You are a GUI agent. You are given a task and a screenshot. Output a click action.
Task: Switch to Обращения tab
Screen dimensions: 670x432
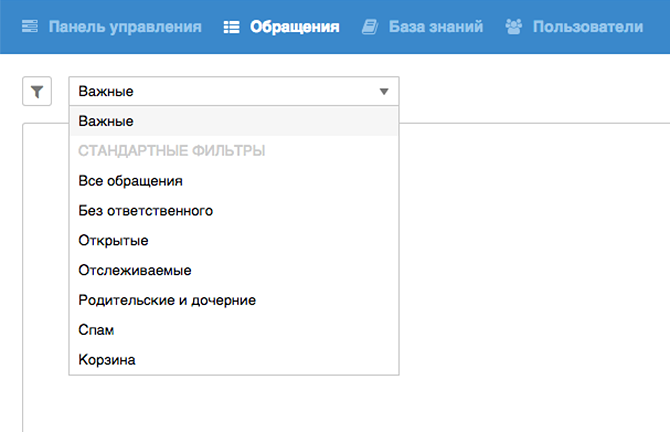(294, 27)
